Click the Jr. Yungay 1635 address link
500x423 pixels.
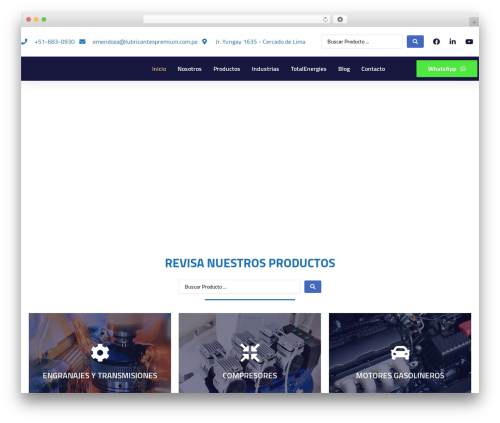260,42
